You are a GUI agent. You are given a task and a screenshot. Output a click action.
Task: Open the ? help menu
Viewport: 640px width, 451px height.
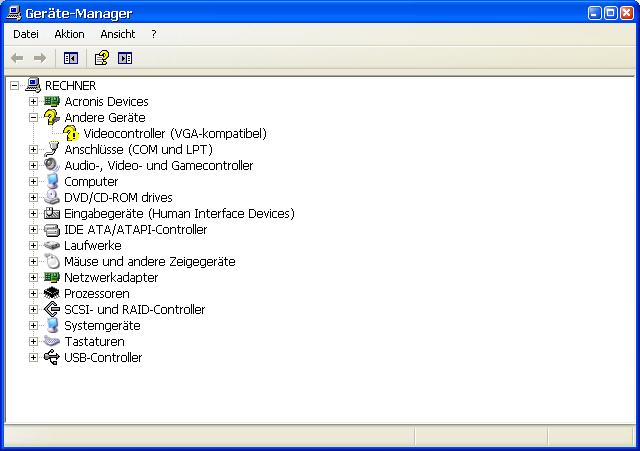coord(153,34)
